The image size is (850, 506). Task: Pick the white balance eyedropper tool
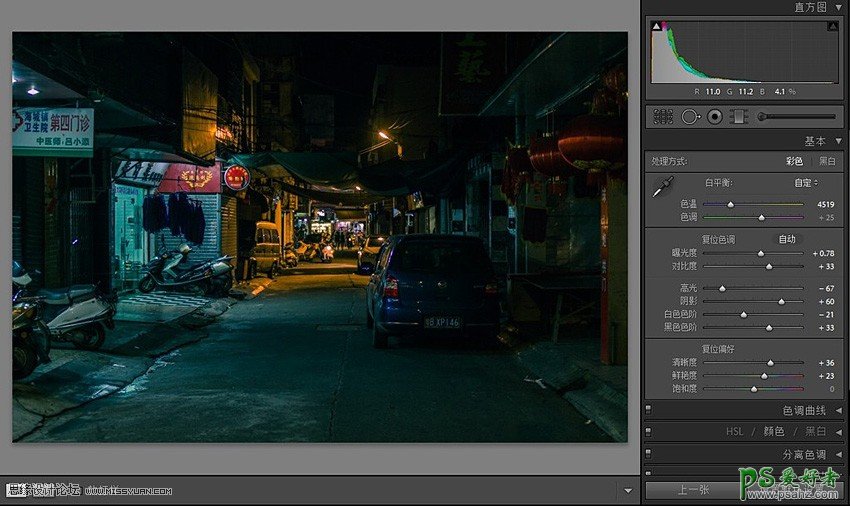[662, 187]
